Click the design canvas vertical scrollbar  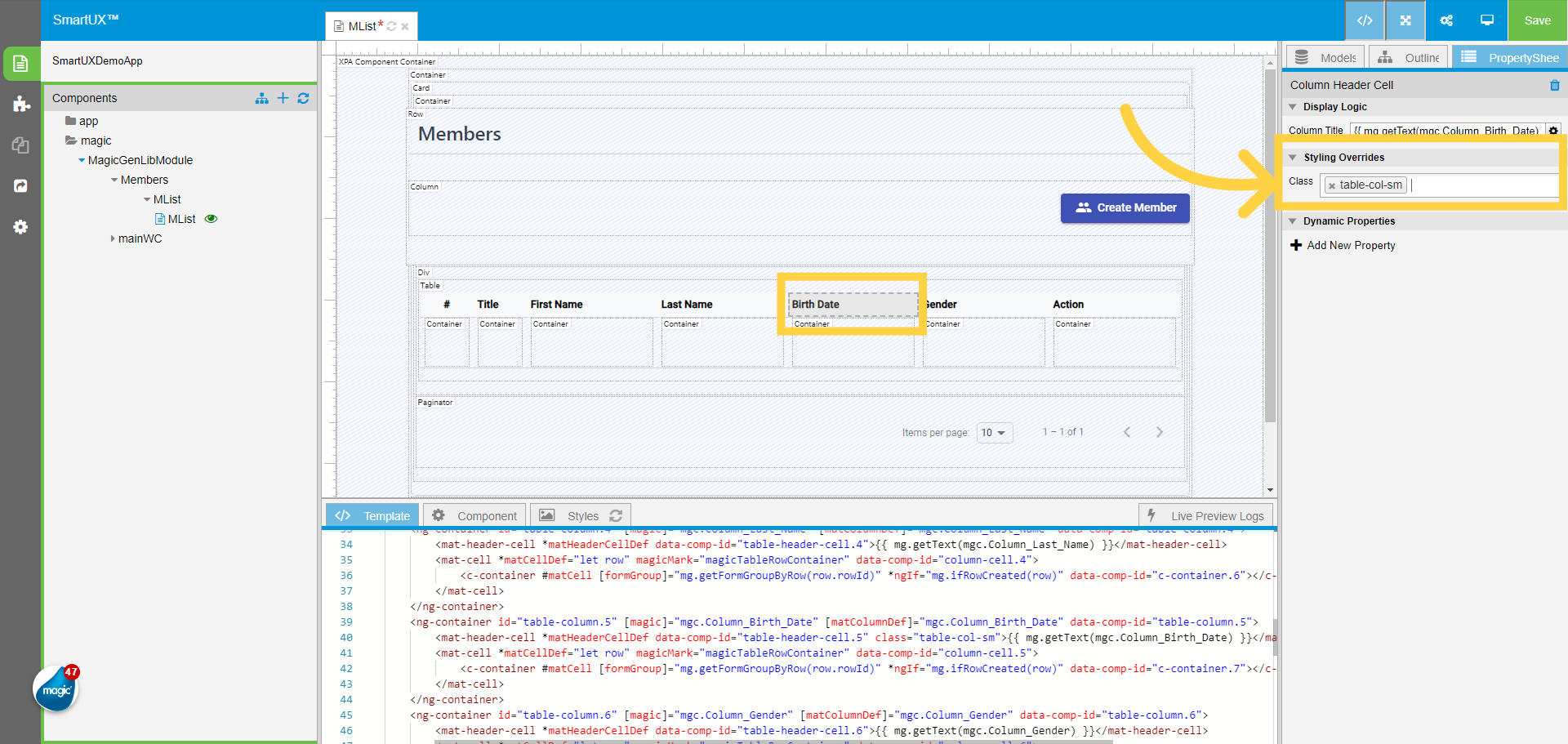click(x=1270, y=245)
